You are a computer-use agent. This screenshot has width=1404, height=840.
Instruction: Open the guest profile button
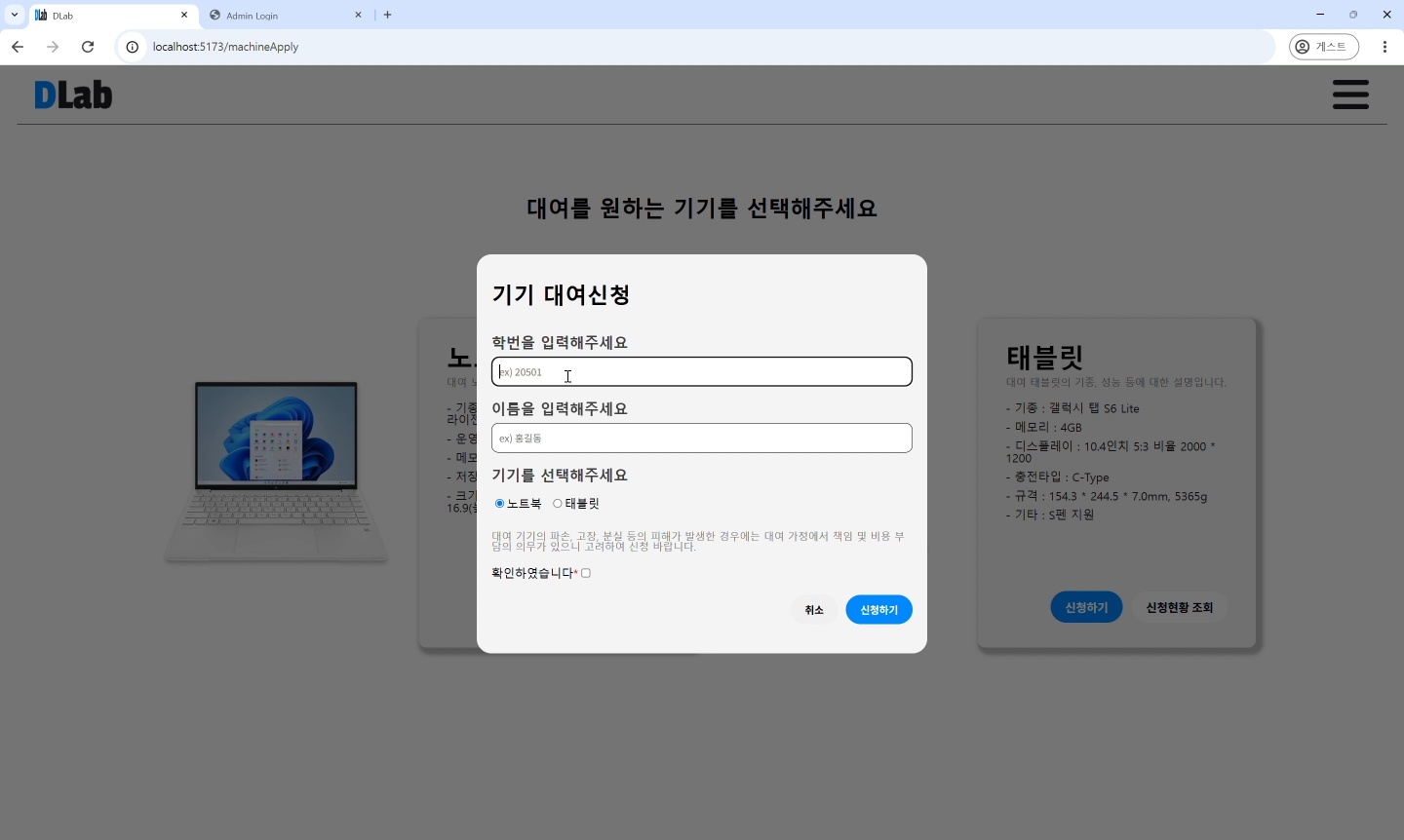point(1324,47)
